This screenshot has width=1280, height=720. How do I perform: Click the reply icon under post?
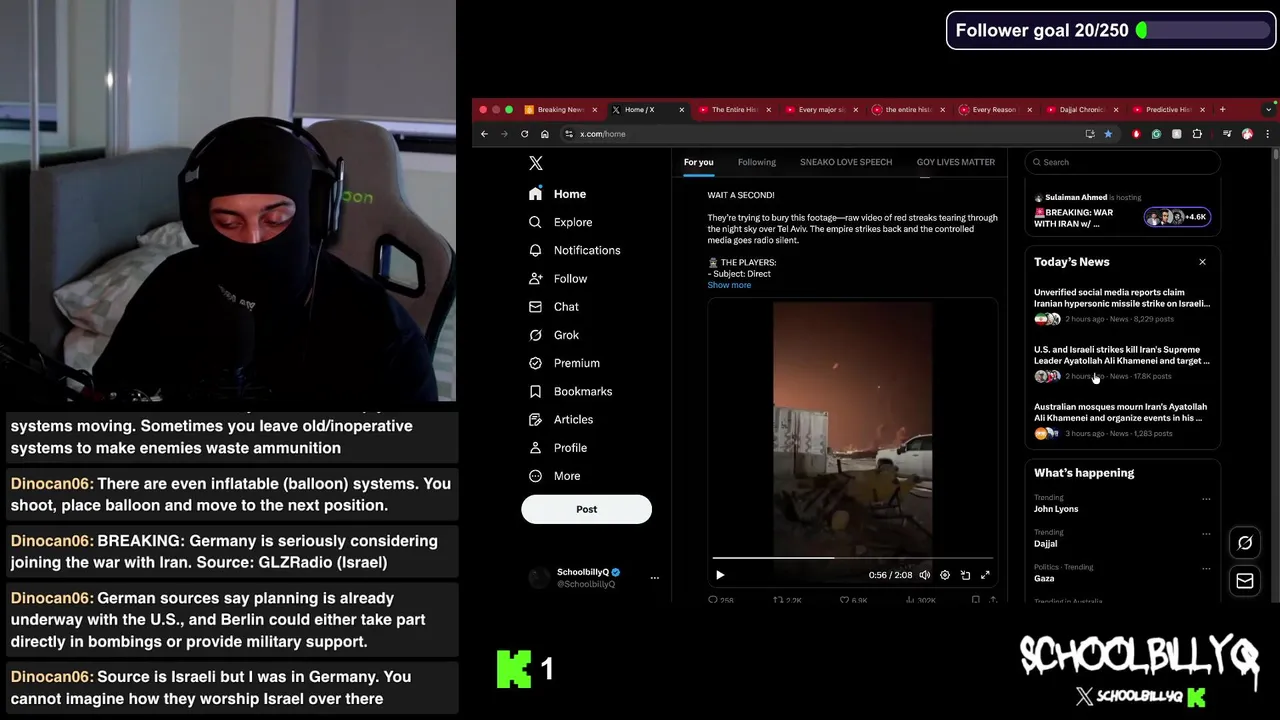click(x=713, y=600)
